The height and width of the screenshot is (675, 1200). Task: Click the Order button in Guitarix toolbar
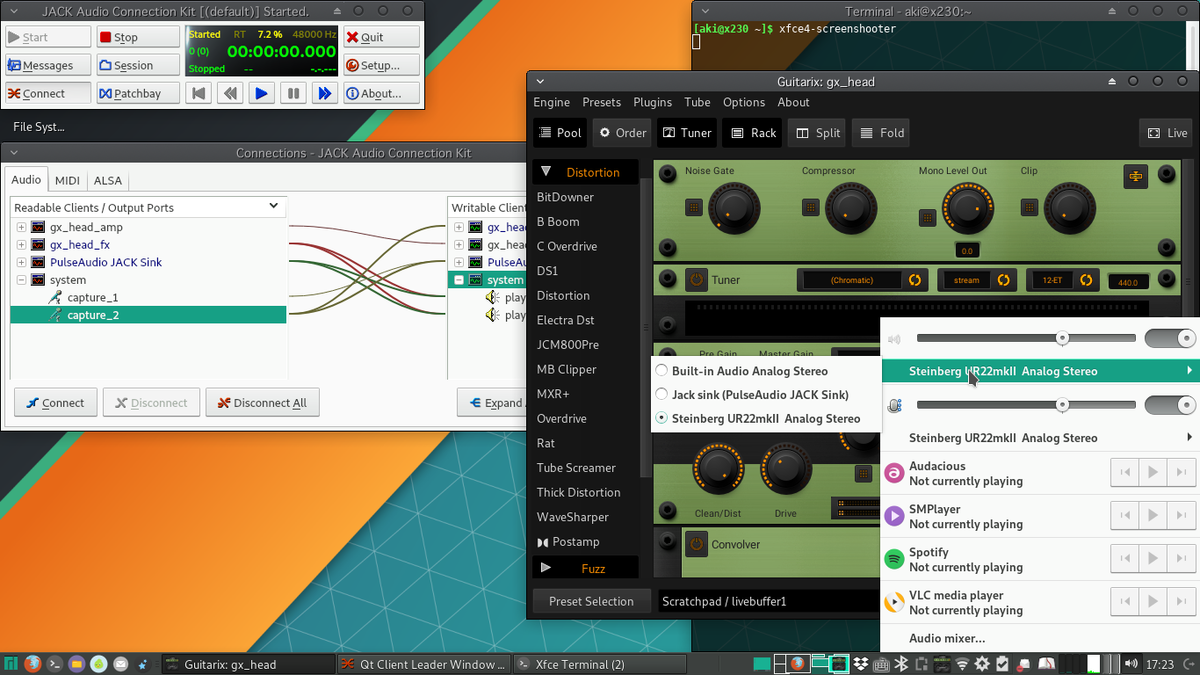[622, 132]
